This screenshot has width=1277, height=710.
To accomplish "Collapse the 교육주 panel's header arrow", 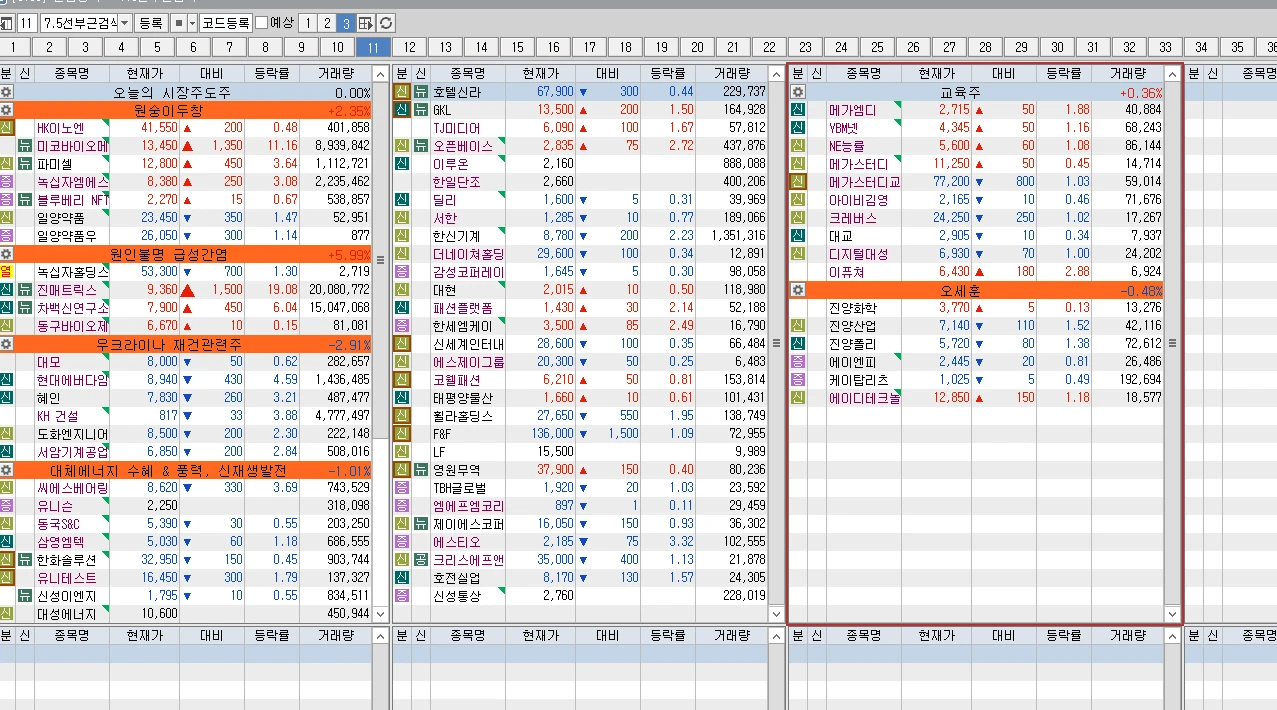I will (x=1172, y=74).
